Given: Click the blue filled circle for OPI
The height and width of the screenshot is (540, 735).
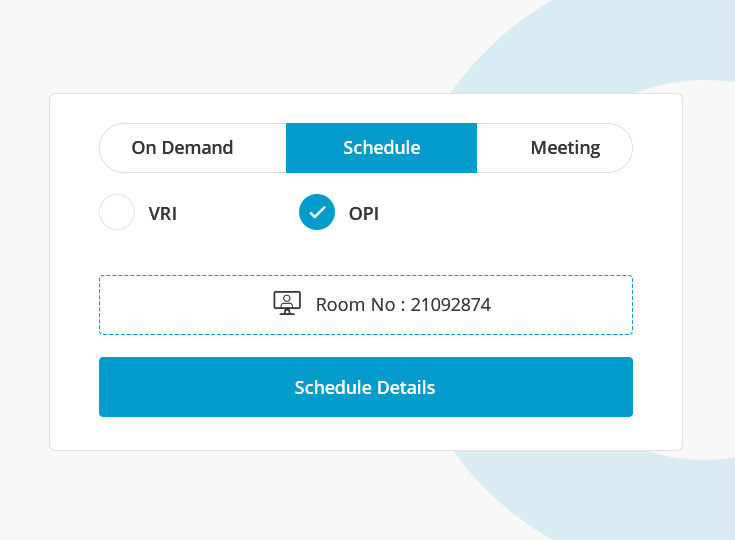Looking at the screenshot, I should [317, 213].
